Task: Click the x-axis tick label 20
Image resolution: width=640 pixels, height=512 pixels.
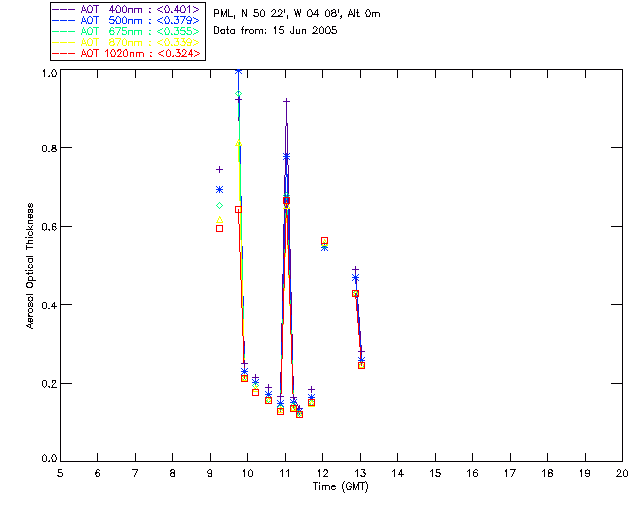Action: click(622, 473)
